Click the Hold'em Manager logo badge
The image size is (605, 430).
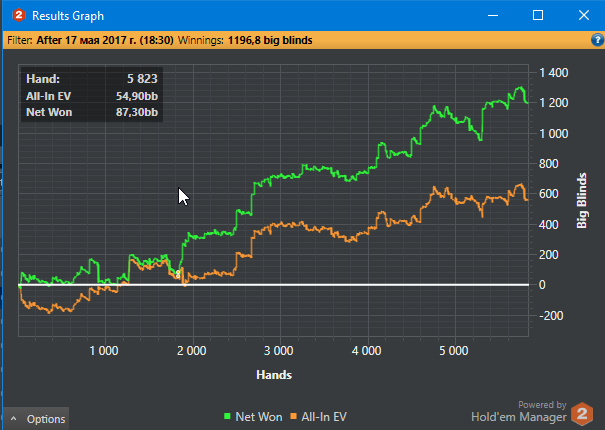pyautogui.click(x=582, y=414)
